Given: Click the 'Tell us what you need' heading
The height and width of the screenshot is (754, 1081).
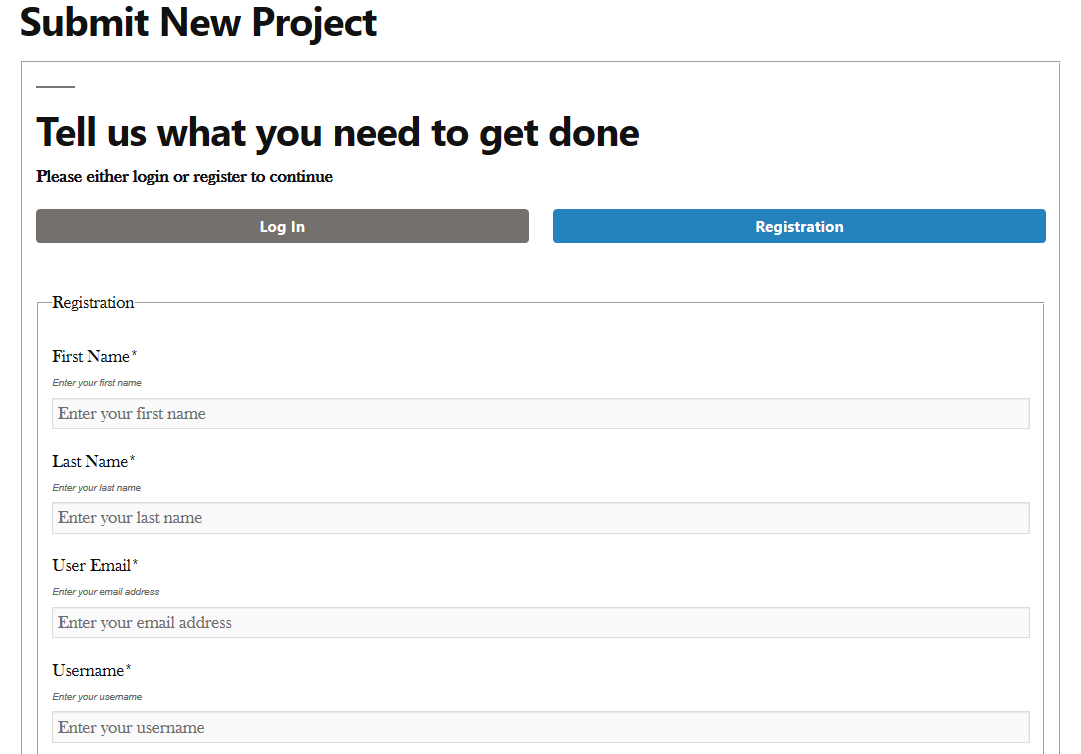Looking at the screenshot, I should 338,132.
